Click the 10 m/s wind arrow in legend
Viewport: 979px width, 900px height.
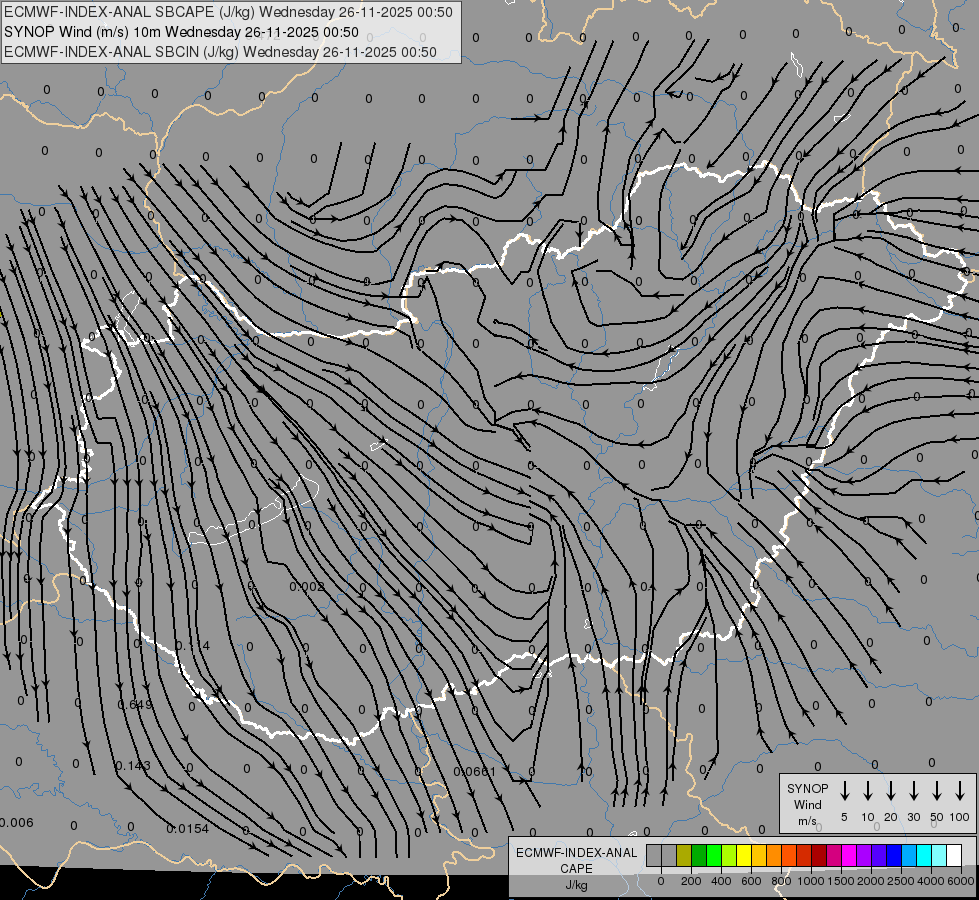pos(867,791)
